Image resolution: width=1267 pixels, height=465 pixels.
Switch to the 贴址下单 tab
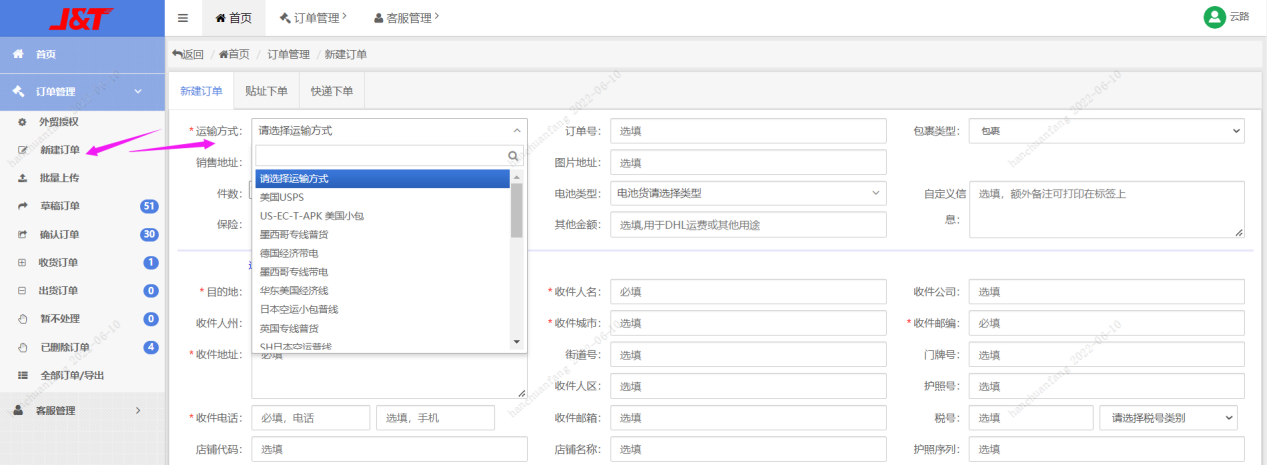point(266,91)
